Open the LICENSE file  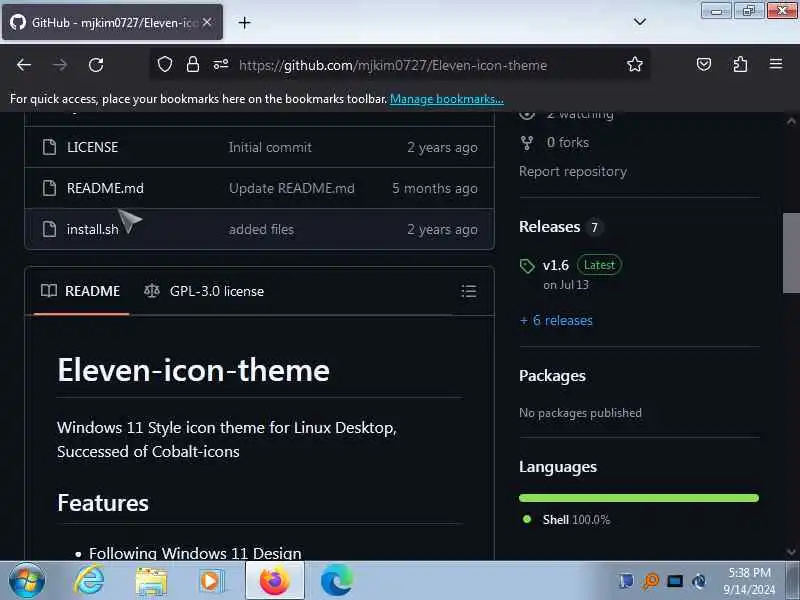[x=92, y=147]
